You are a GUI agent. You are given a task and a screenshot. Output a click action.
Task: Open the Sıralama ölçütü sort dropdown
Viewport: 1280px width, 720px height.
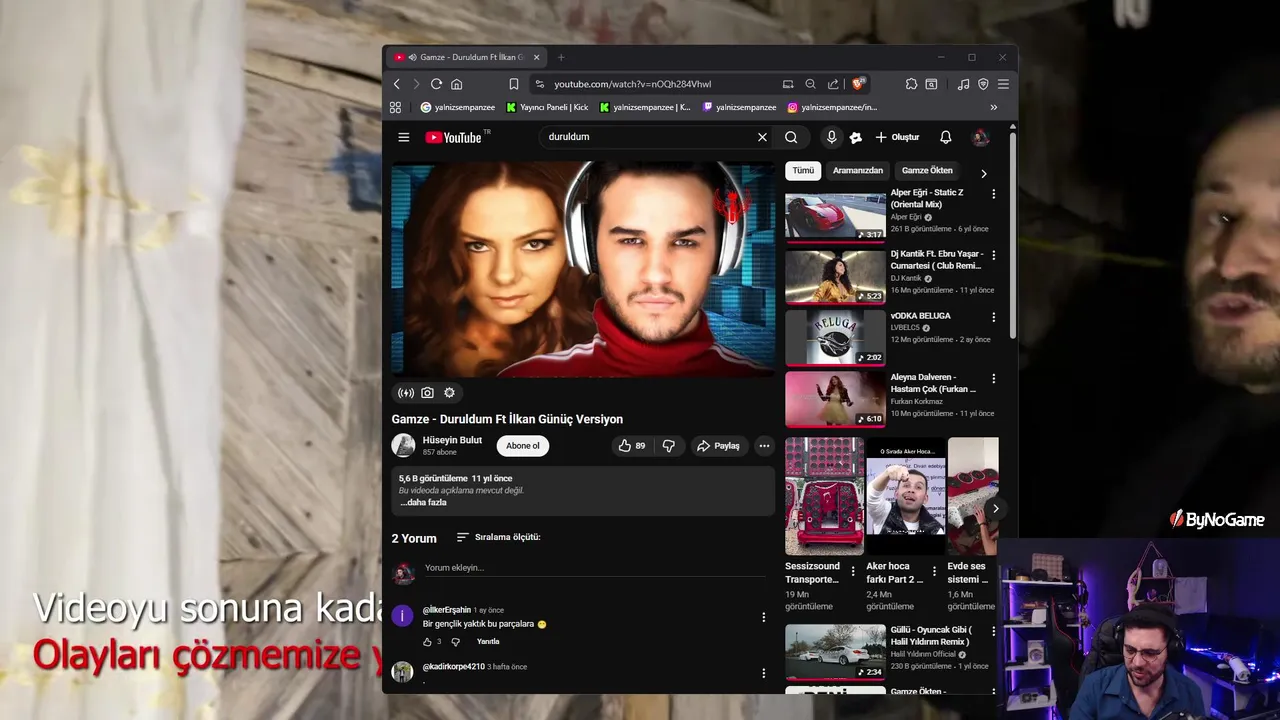point(498,537)
